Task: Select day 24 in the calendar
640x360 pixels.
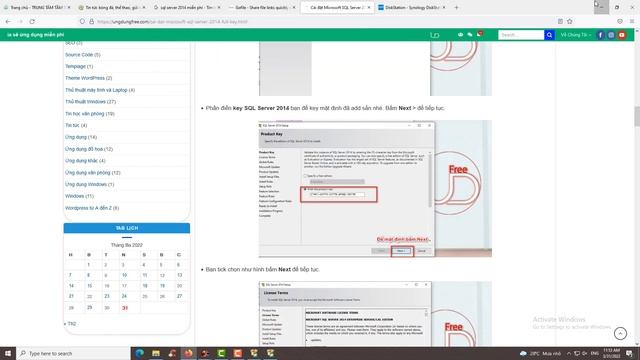Action: click(124, 296)
